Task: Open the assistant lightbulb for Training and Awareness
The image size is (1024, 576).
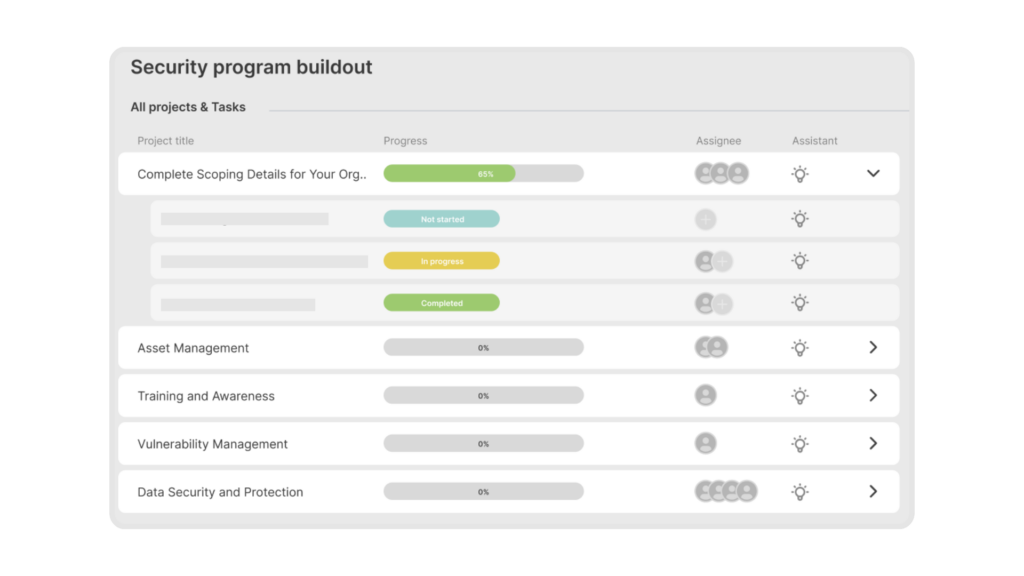Action: pos(800,396)
